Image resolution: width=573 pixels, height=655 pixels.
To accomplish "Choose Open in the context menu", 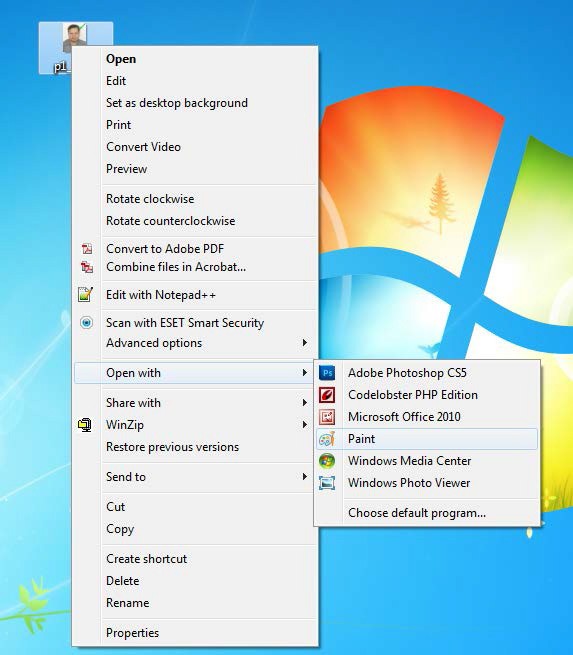I will pyautogui.click(x=195, y=59).
